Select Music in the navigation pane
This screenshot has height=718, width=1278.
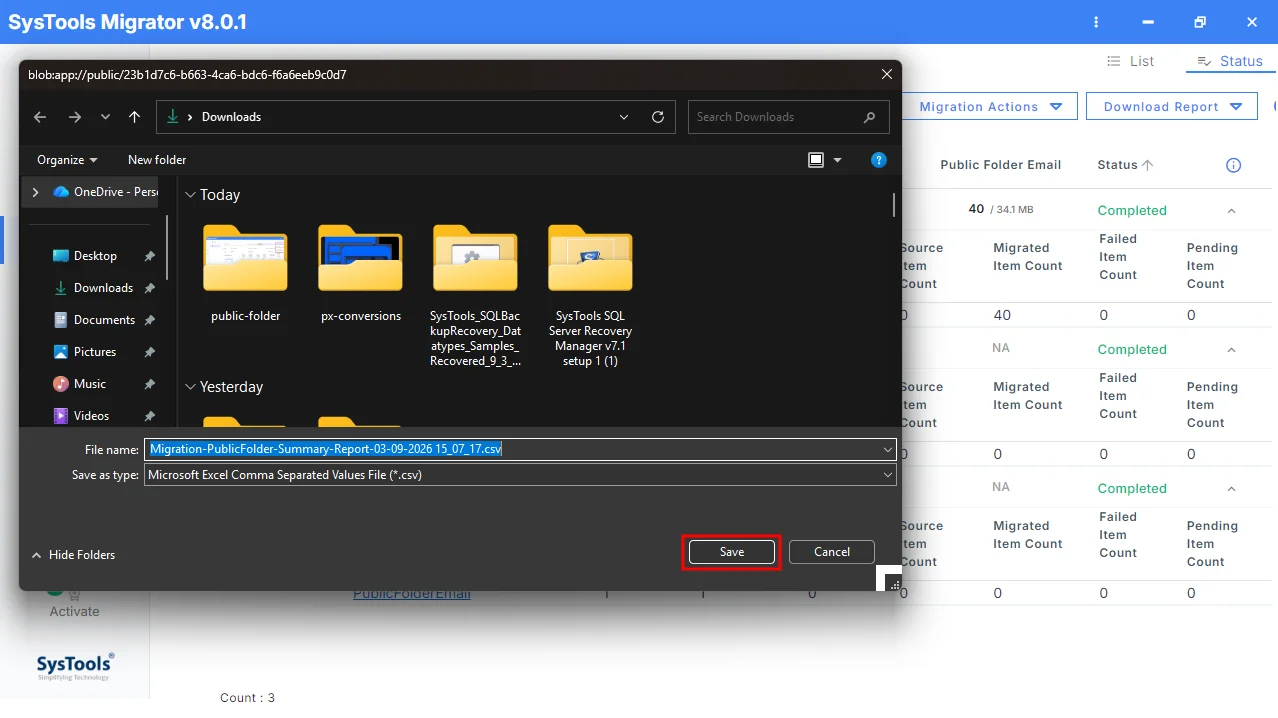[x=90, y=384]
